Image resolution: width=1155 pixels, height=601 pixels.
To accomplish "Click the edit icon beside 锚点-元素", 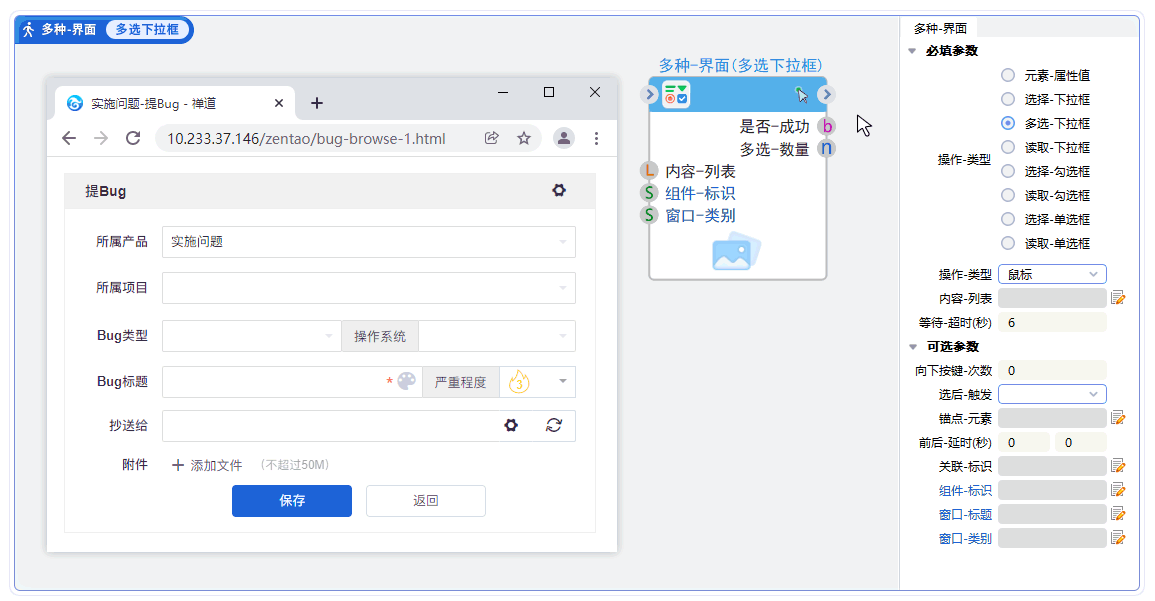I will tap(1118, 418).
